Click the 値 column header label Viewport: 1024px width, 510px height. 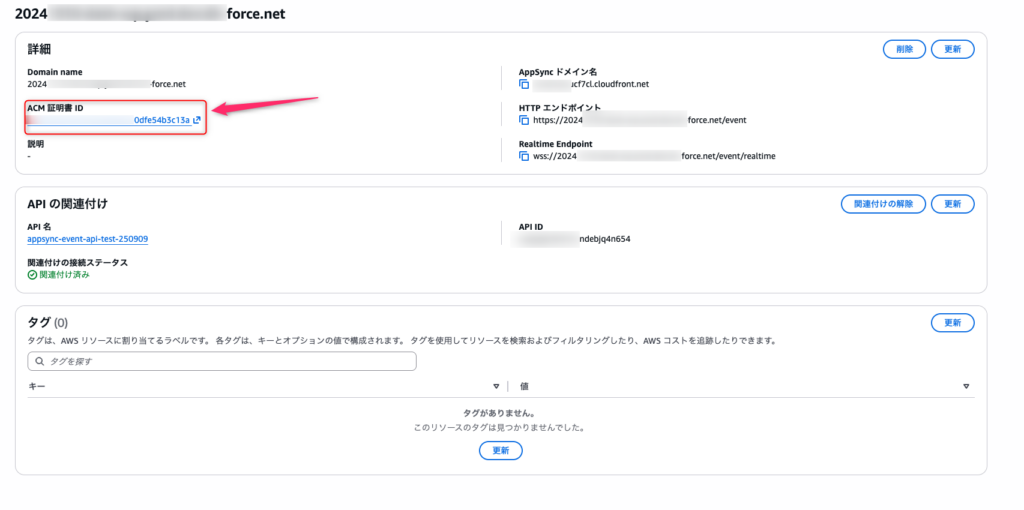524,386
